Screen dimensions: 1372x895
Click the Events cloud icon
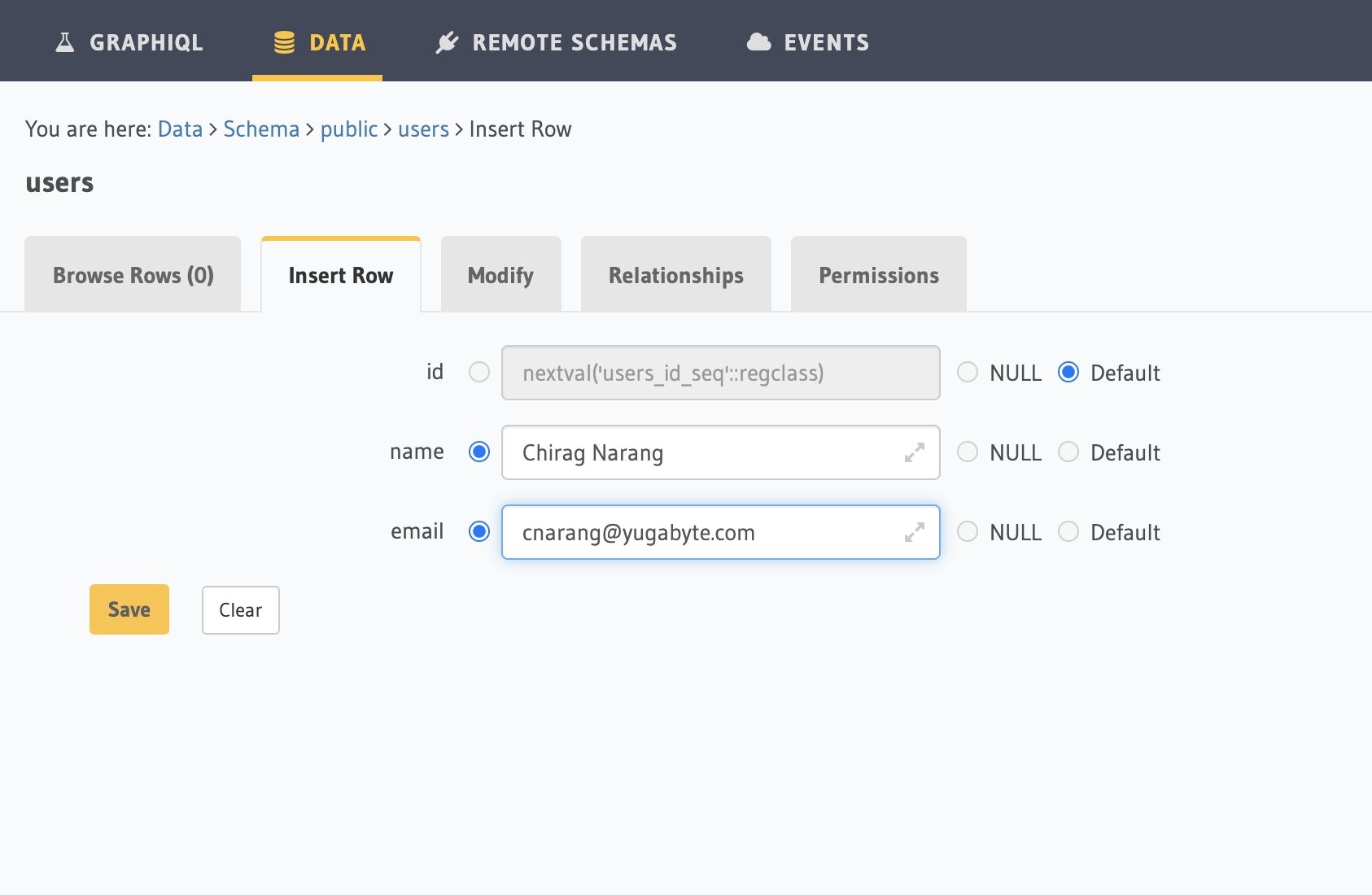pyautogui.click(x=758, y=42)
